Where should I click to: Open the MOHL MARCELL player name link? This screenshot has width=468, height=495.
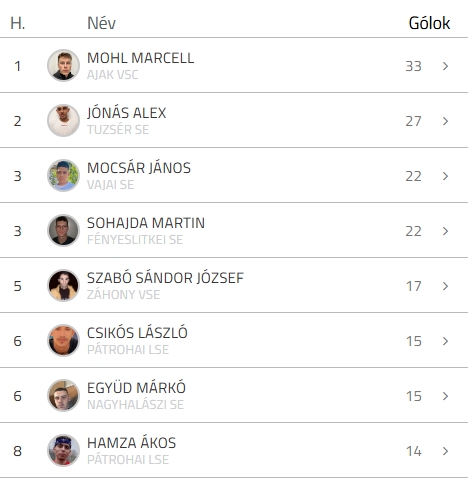[x=140, y=58]
